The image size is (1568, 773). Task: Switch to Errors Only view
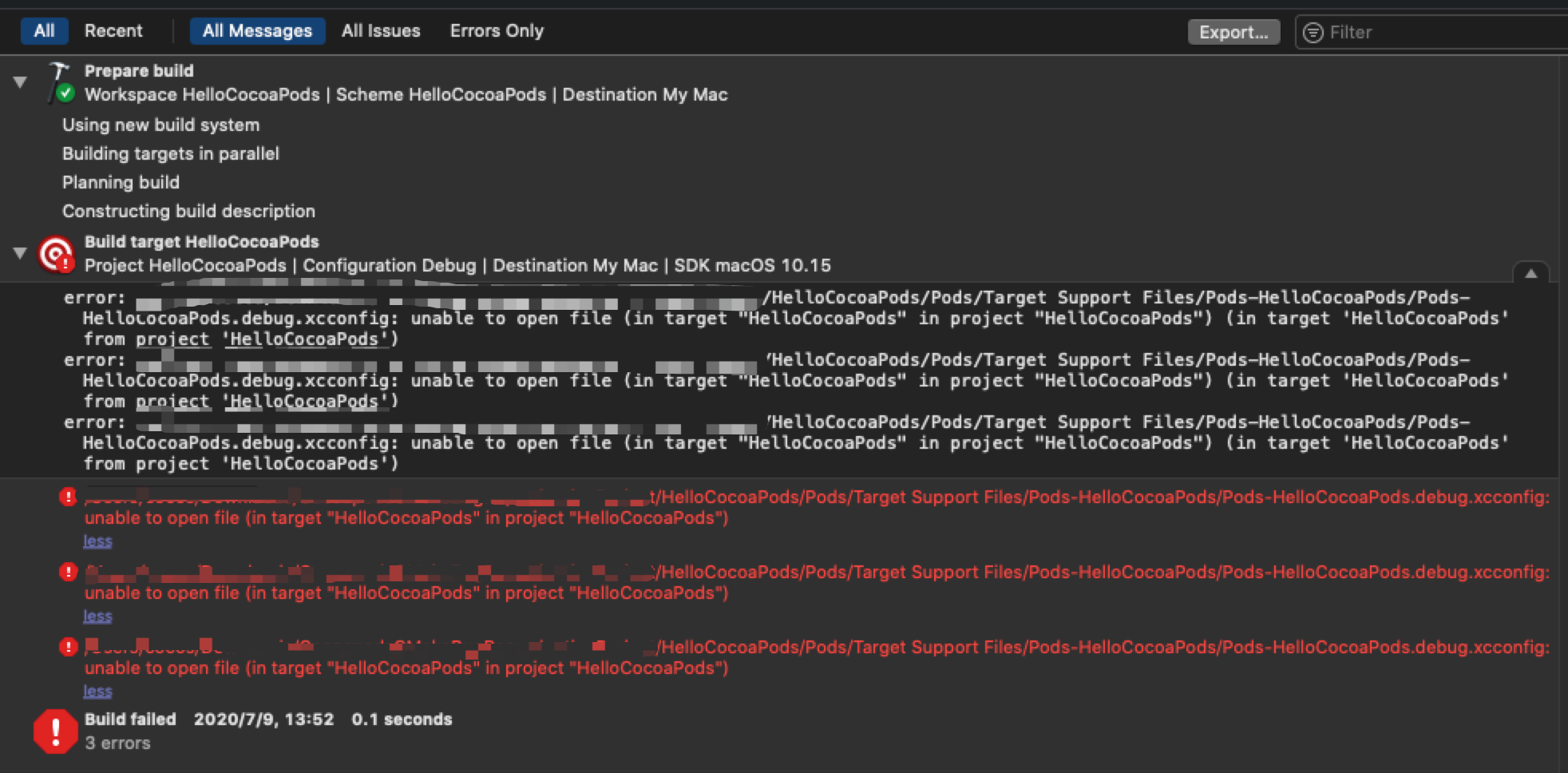point(497,31)
